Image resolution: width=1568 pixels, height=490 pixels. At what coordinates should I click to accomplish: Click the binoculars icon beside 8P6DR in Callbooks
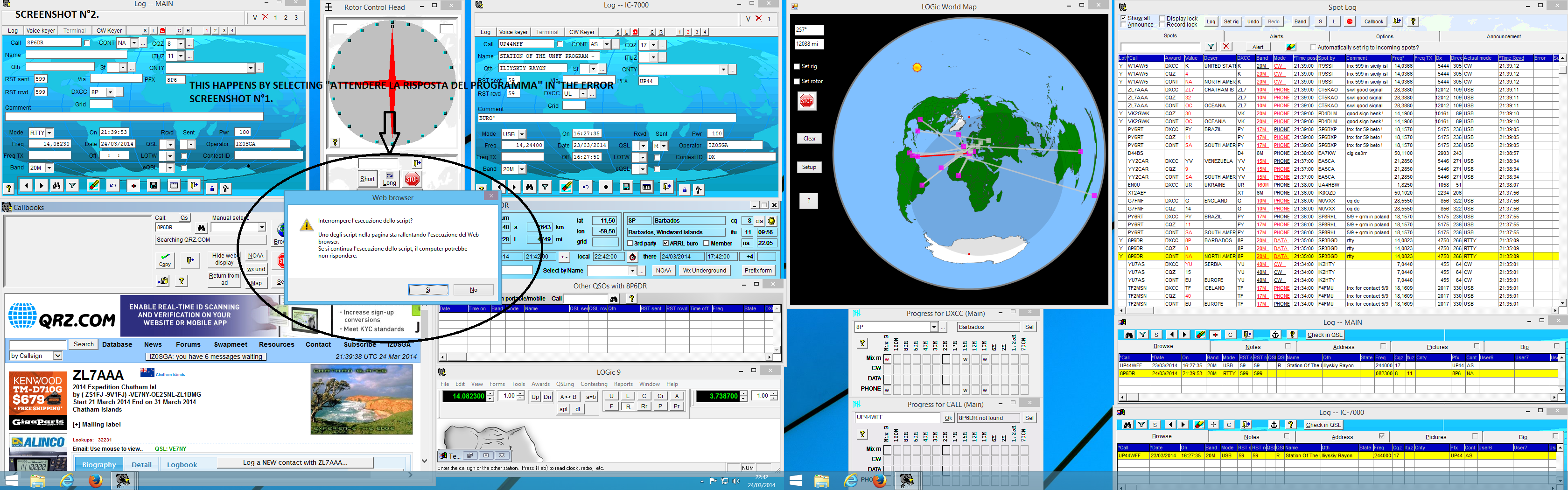[x=201, y=228]
